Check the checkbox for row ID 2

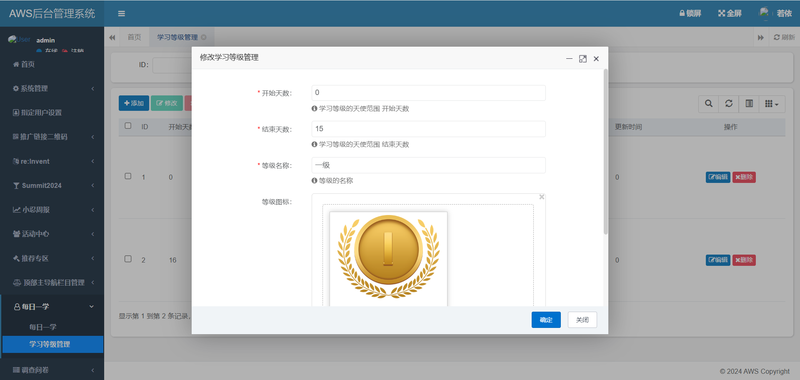[128, 259]
